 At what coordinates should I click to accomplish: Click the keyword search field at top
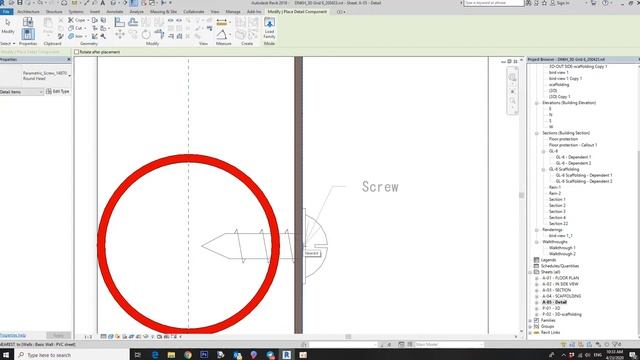pyautogui.click(x=494, y=3)
